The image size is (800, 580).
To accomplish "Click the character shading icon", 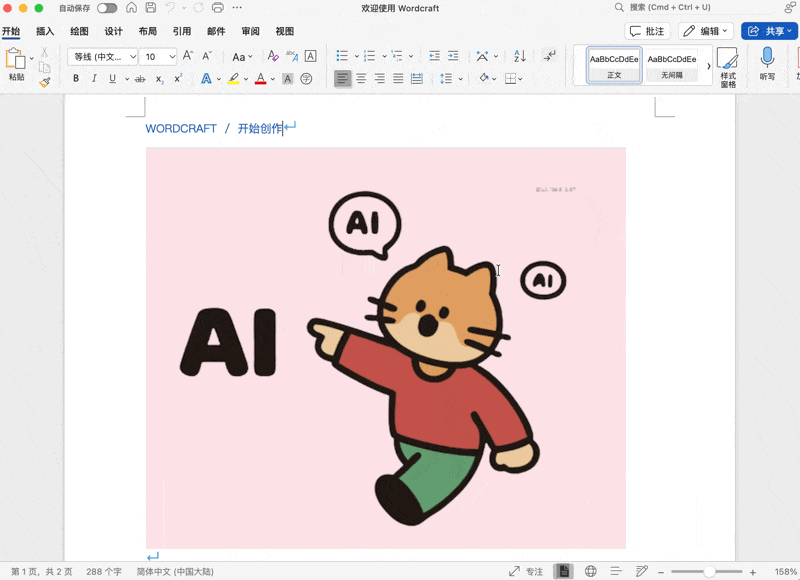I will pos(288,79).
